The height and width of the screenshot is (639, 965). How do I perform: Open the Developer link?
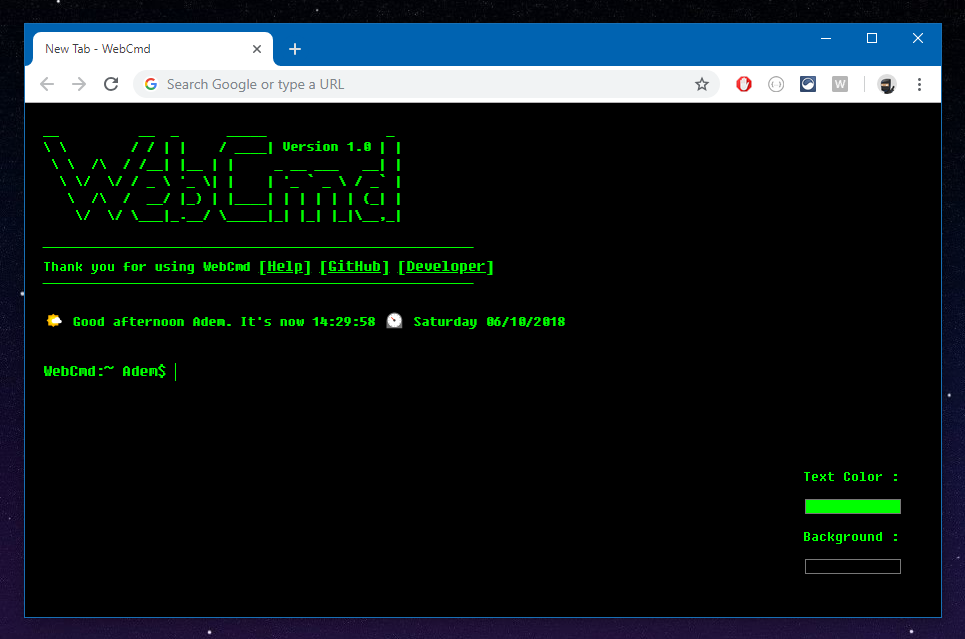446,267
